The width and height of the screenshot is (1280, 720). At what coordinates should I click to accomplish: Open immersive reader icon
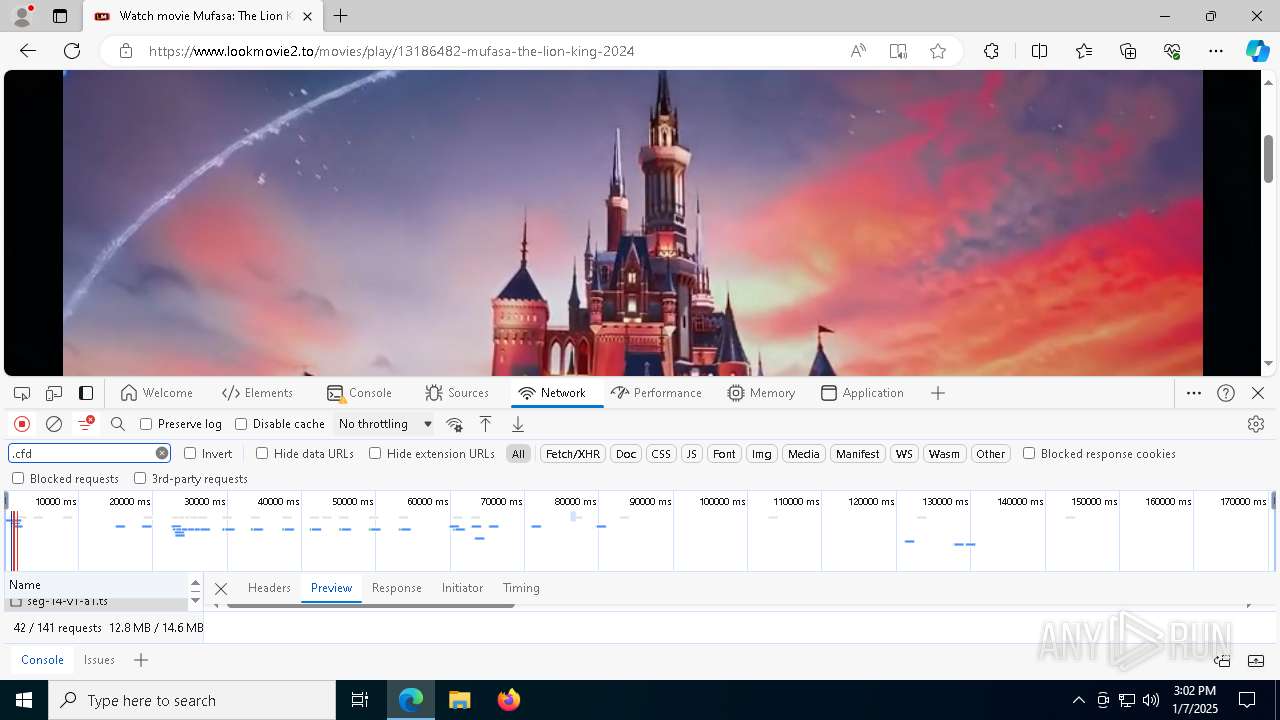point(898,51)
